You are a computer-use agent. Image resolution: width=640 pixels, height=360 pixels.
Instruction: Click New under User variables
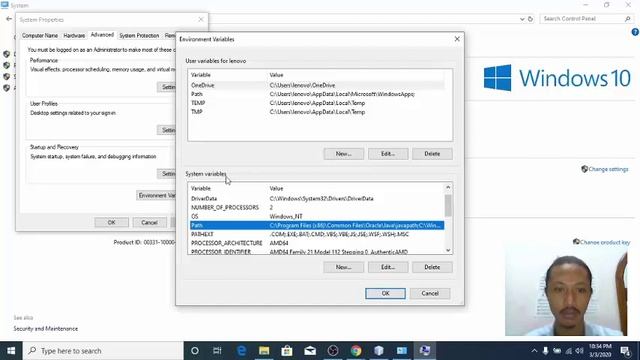[x=344, y=154]
